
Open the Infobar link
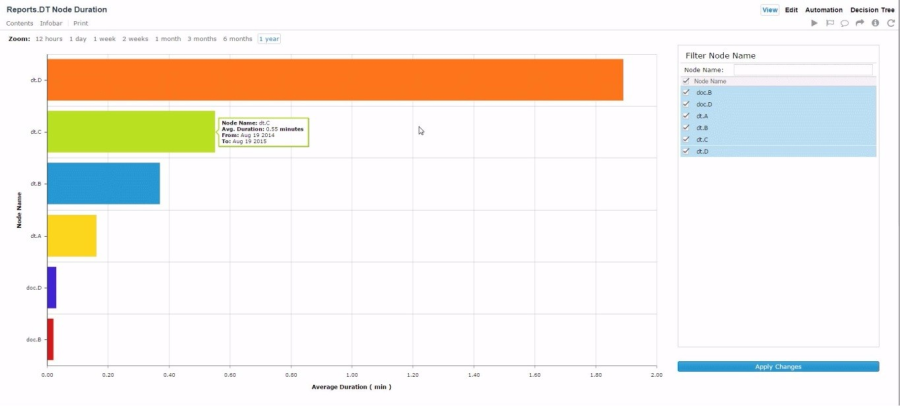[53, 23]
